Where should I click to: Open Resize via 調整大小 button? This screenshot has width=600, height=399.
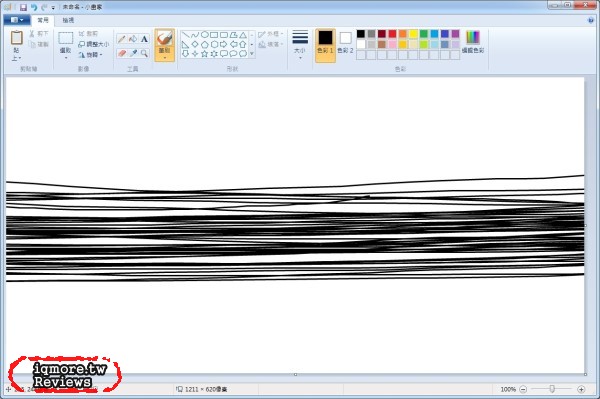point(94,44)
